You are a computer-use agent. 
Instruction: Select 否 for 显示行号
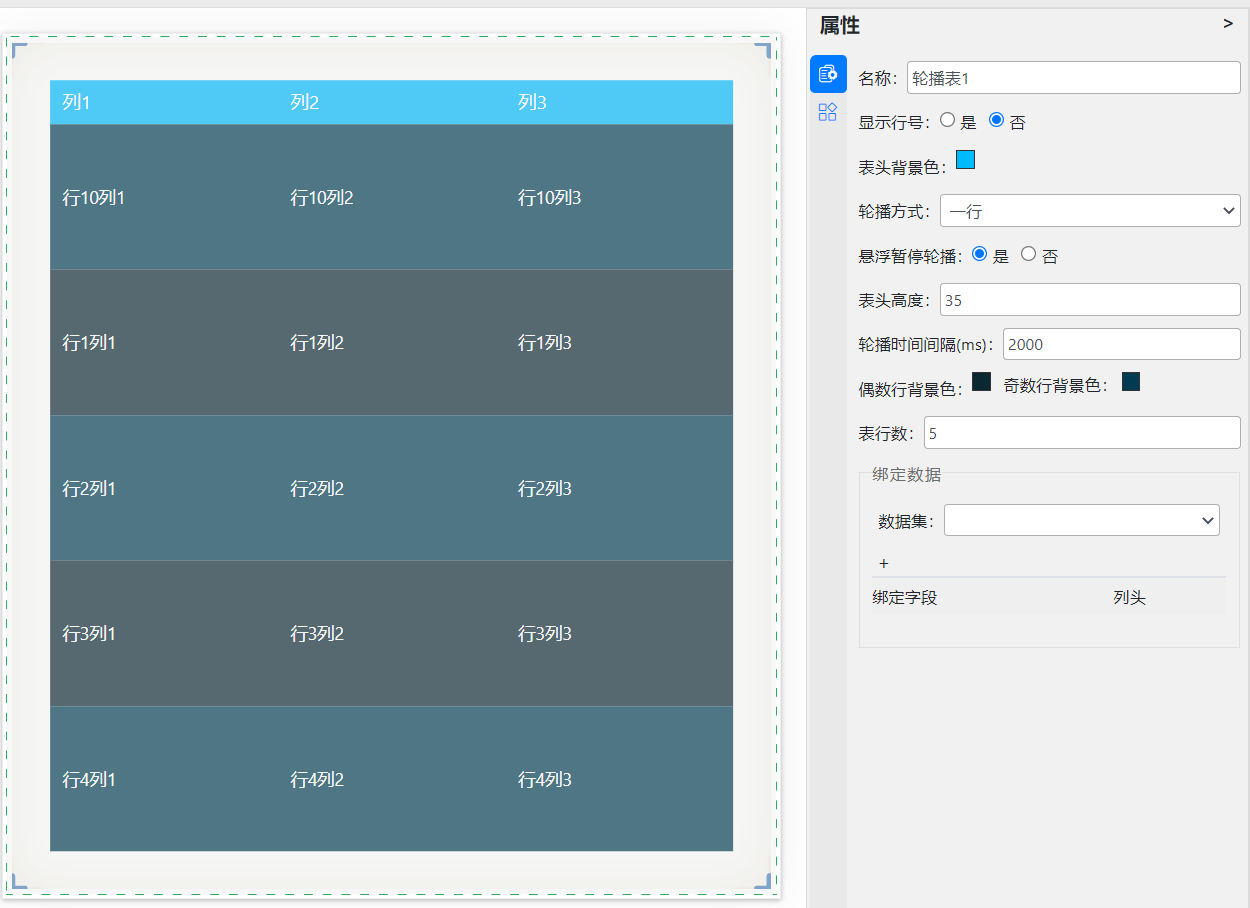996,119
